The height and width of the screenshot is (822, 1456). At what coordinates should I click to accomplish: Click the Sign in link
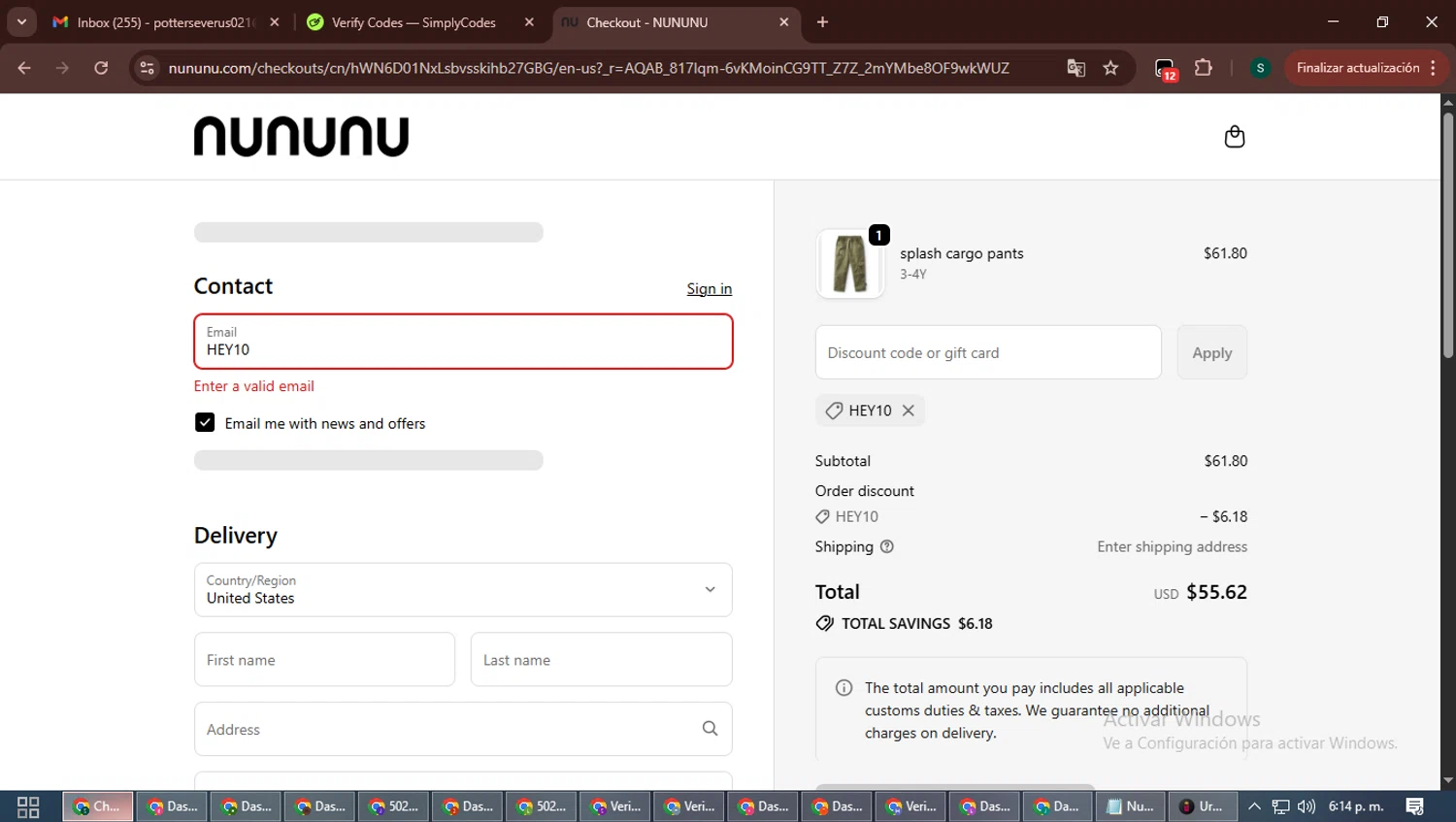pos(710,289)
